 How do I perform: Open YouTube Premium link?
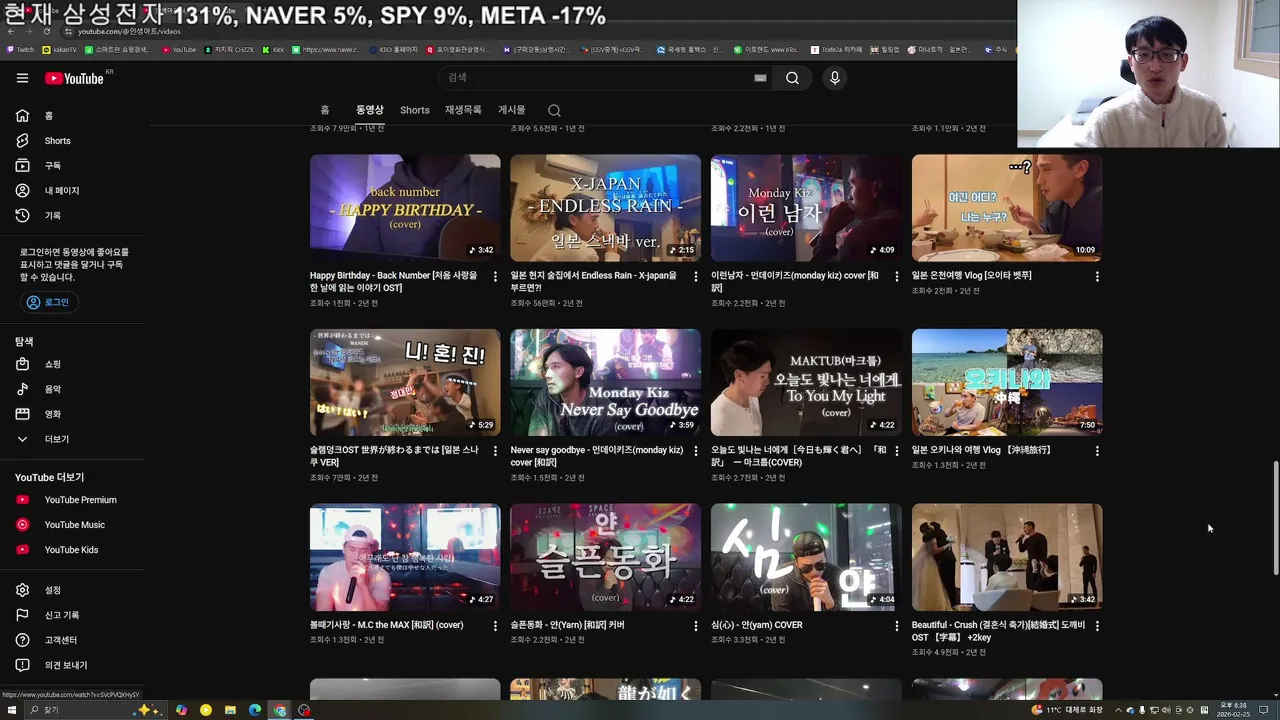click(73, 500)
